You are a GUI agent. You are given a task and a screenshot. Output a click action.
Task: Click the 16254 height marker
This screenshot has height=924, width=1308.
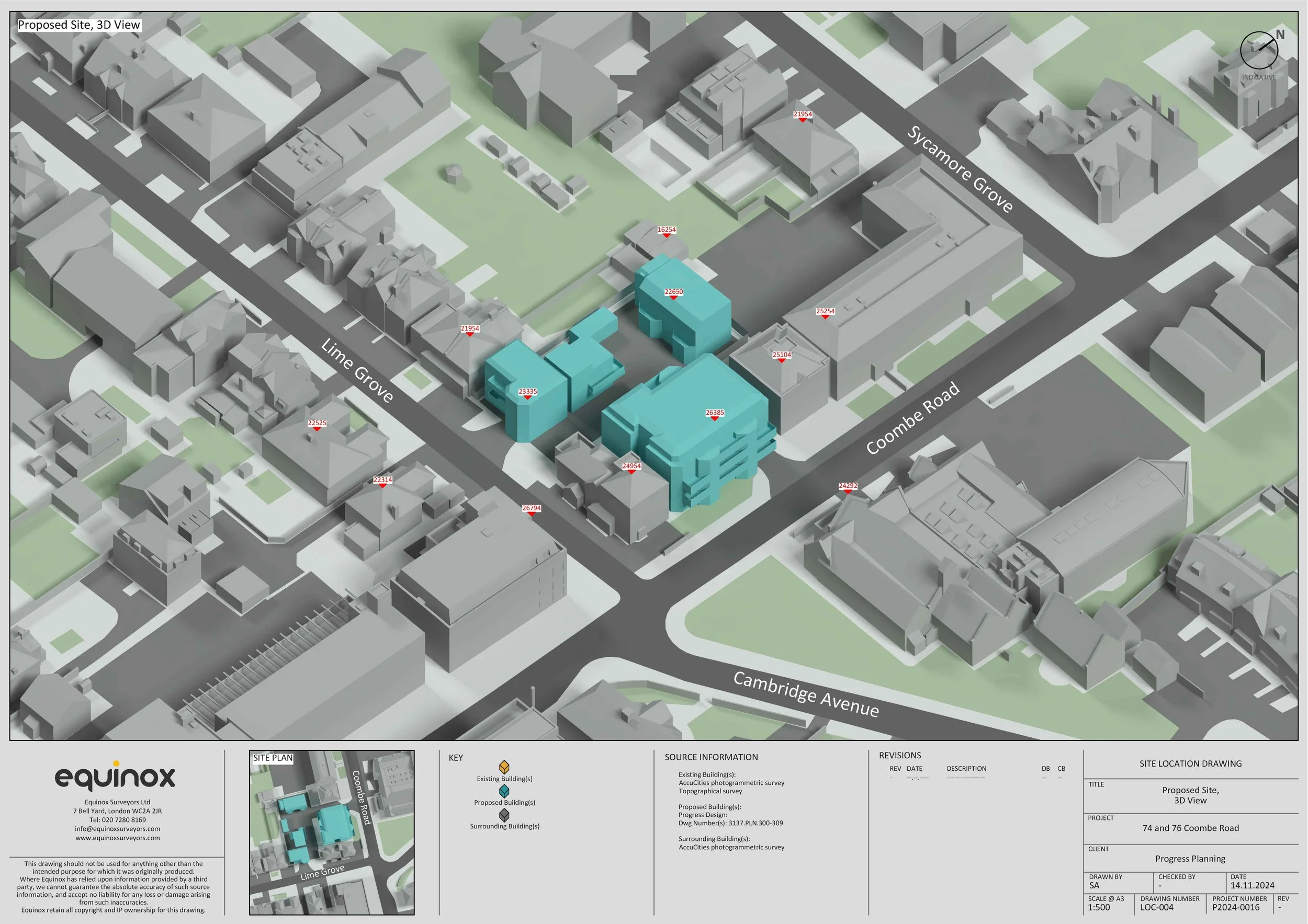tap(667, 231)
